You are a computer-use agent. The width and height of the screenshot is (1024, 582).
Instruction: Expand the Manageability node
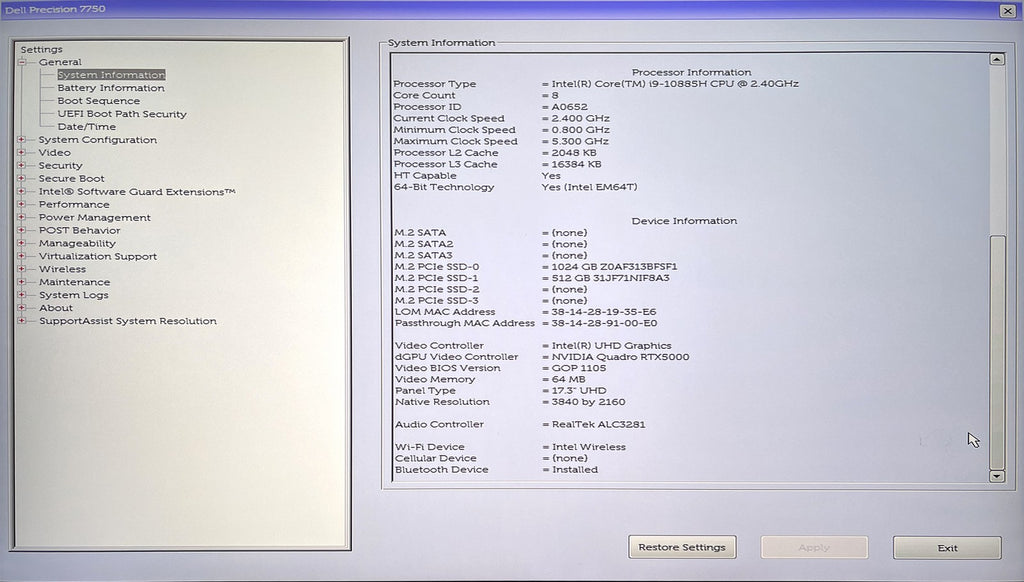point(22,243)
